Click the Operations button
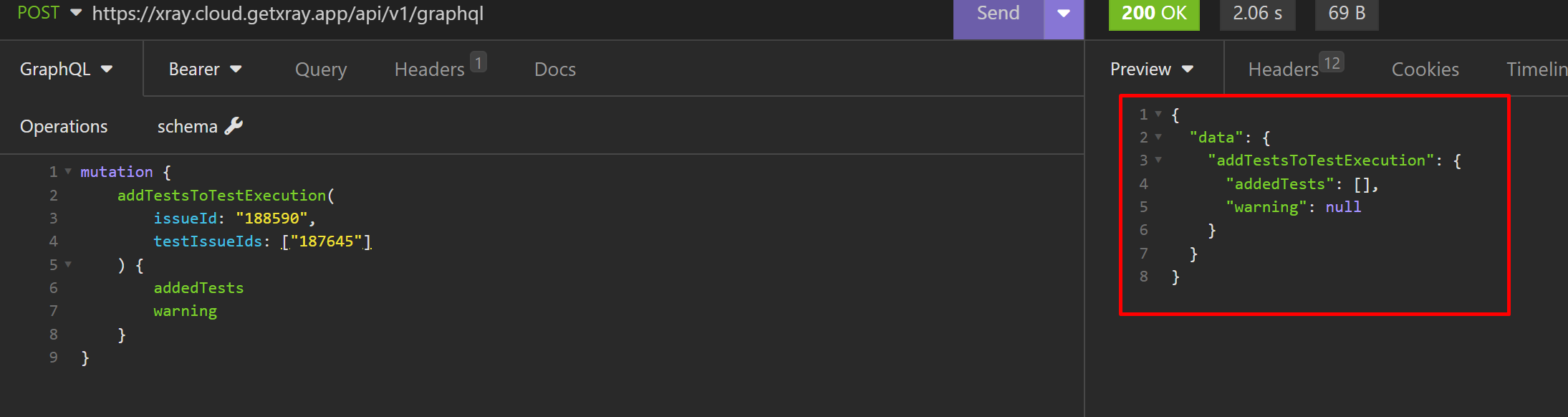 point(64,127)
